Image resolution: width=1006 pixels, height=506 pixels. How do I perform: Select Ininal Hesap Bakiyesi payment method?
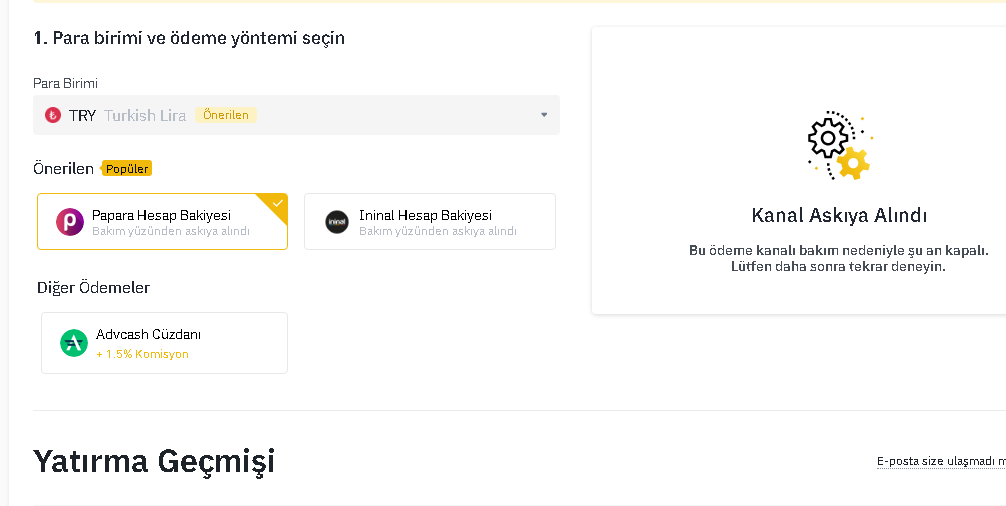(430, 221)
